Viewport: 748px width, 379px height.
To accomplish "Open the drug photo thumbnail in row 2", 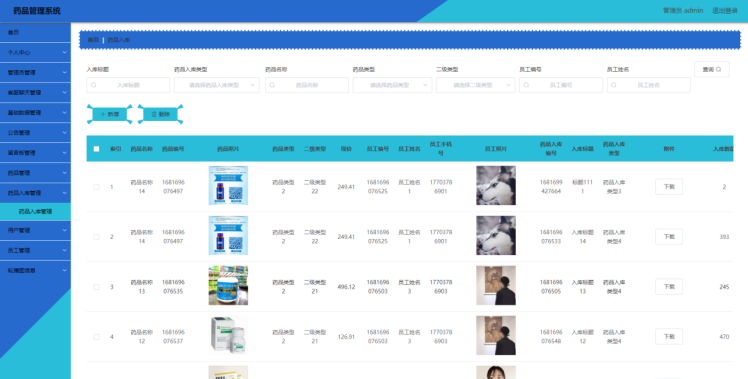I will (228, 235).
